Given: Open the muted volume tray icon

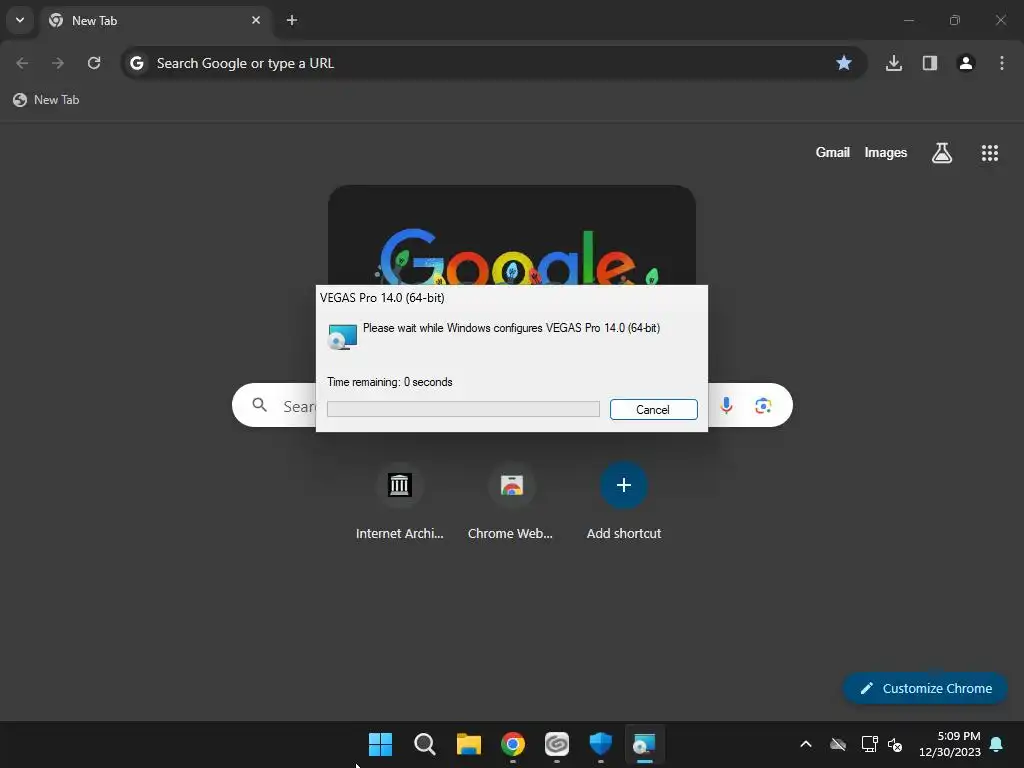Looking at the screenshot, I should tap(895, 744).
